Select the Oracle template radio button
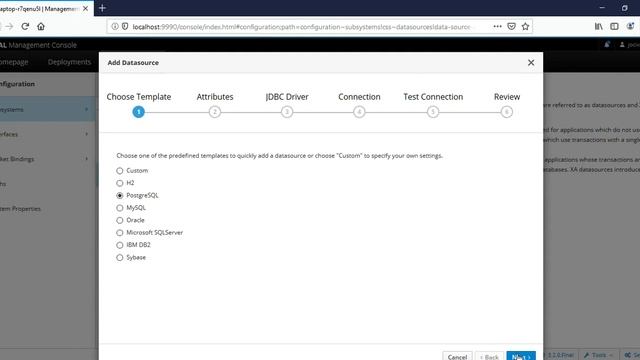 (120, 220)
